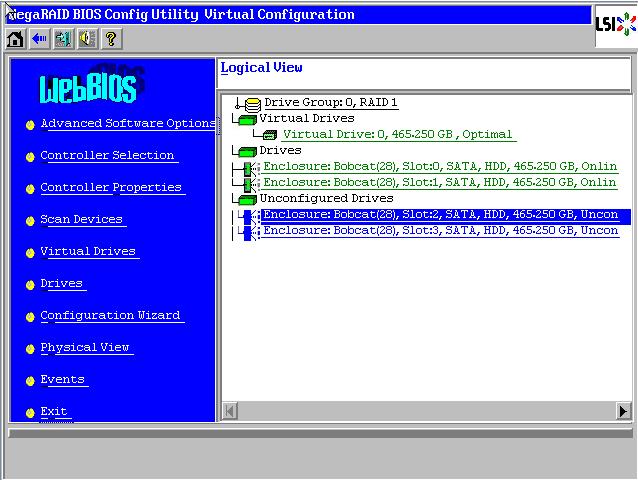This screenshot has height=480, width=638.
Task: Click bullet beside Configuration Wizard
Action: 30,317
